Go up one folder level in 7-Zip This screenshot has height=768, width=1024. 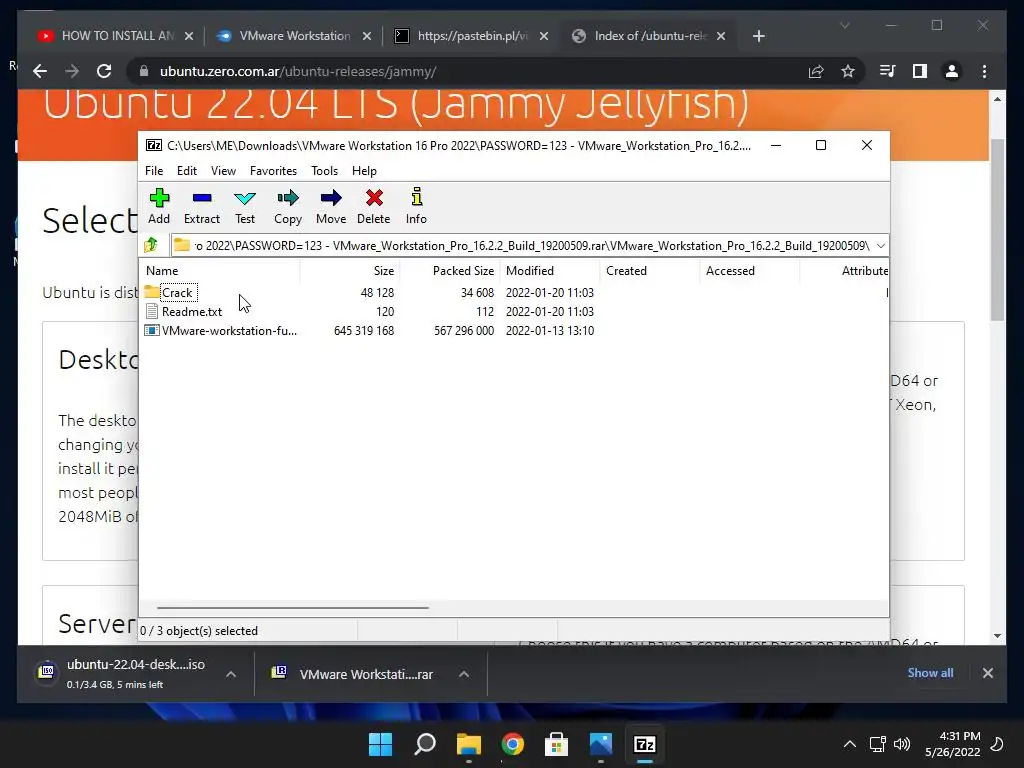(152, 246)
